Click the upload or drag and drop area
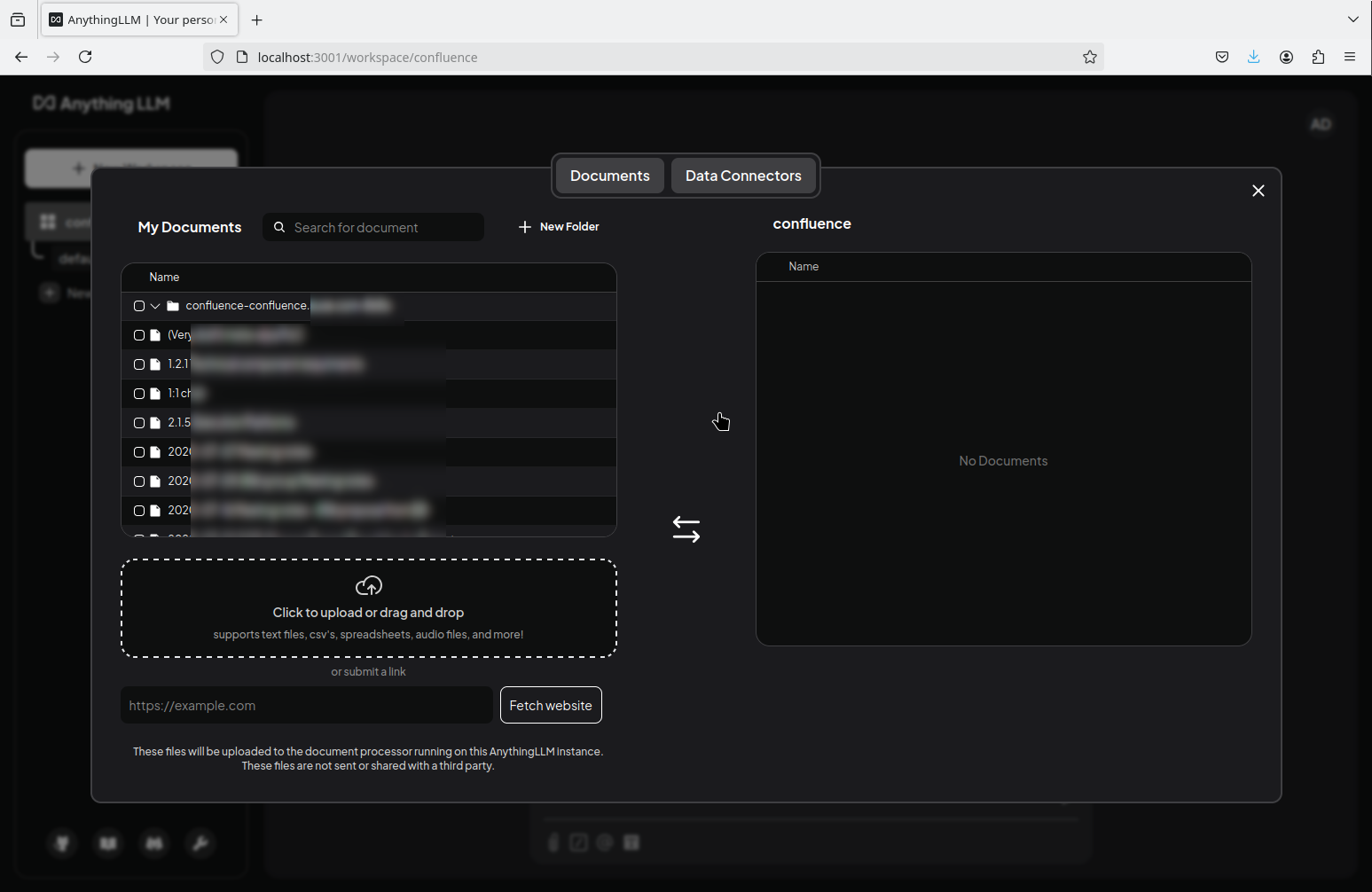1372x892 pixels. point(369,608)
